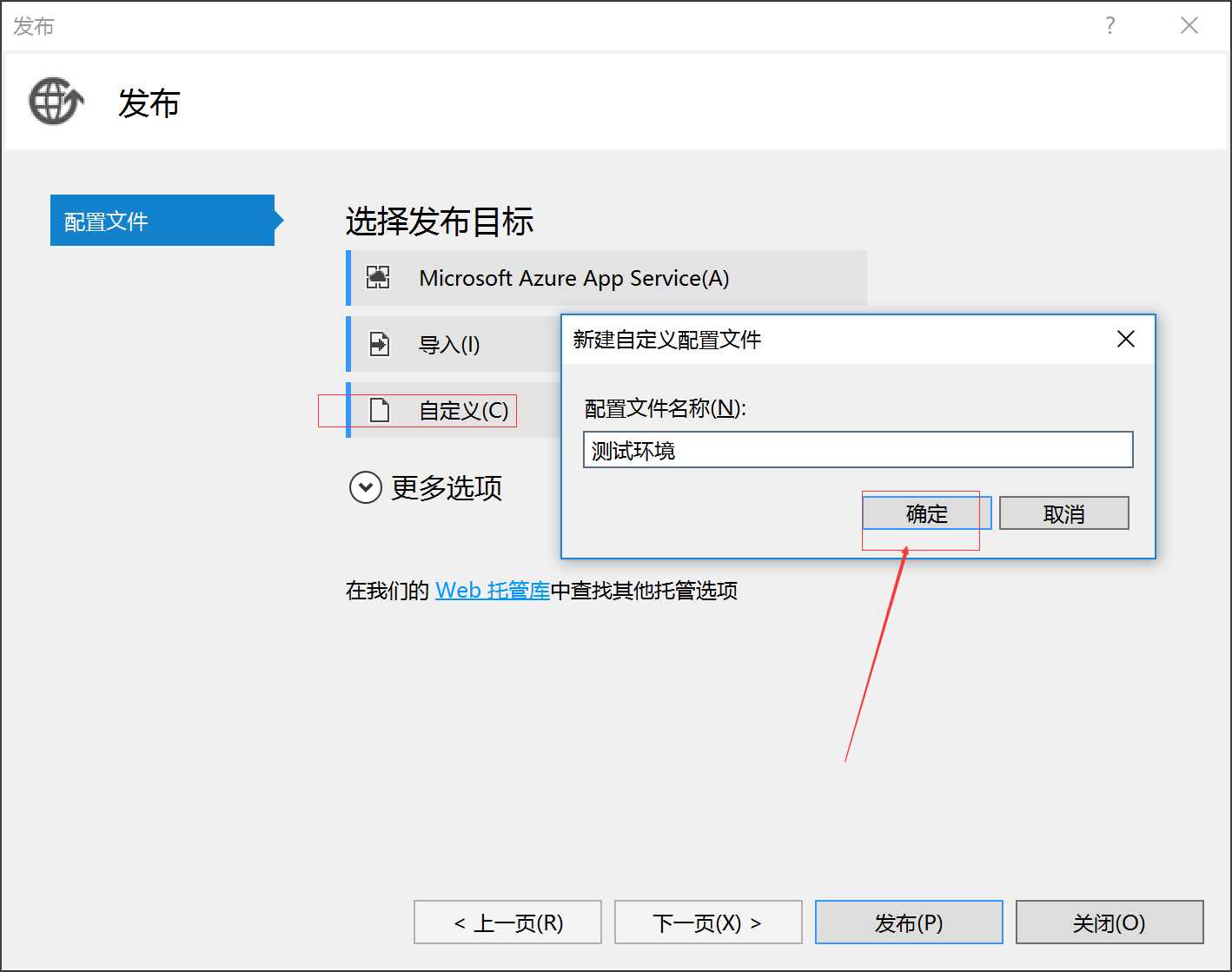Go back with 上一页(R) button
This screenshot has height=972, width=1232.
point(508,922)
